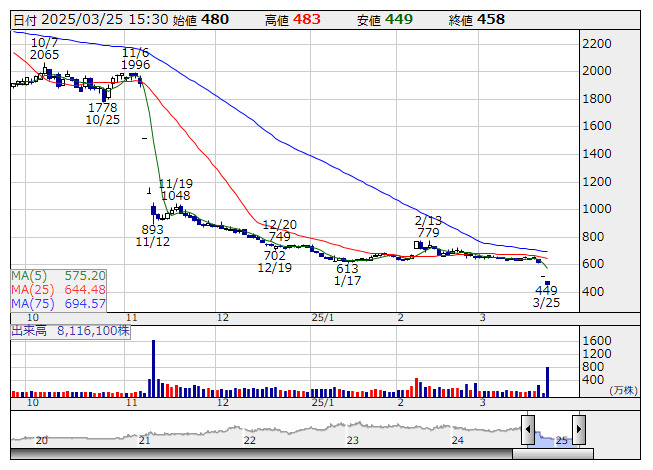The width and height of the screenshot is (653, 470).
Task: Click the highlighted range in the overview chart
Action: coord(553,439)
